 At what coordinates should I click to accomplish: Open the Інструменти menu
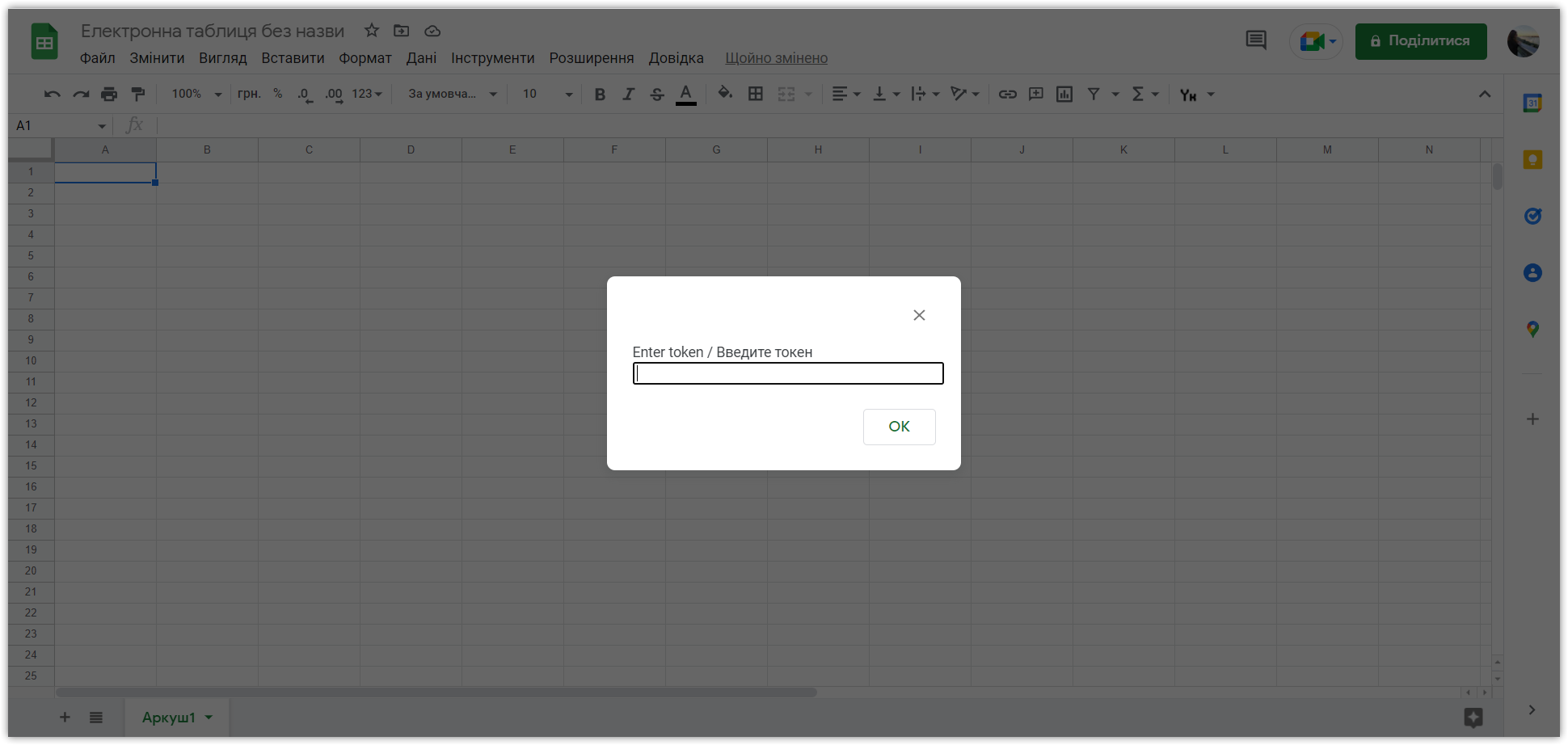(493, 58)
